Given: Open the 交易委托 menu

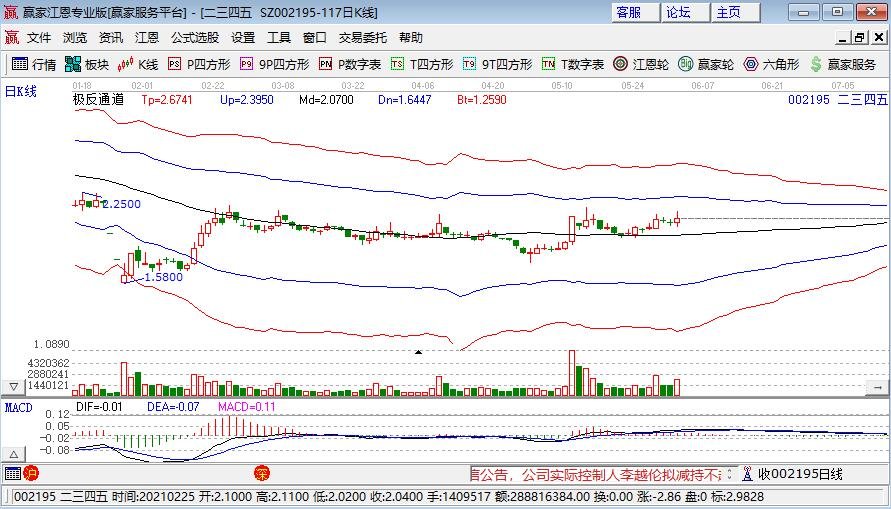Looking at the screenshot, I should click(x=363, y=38).
